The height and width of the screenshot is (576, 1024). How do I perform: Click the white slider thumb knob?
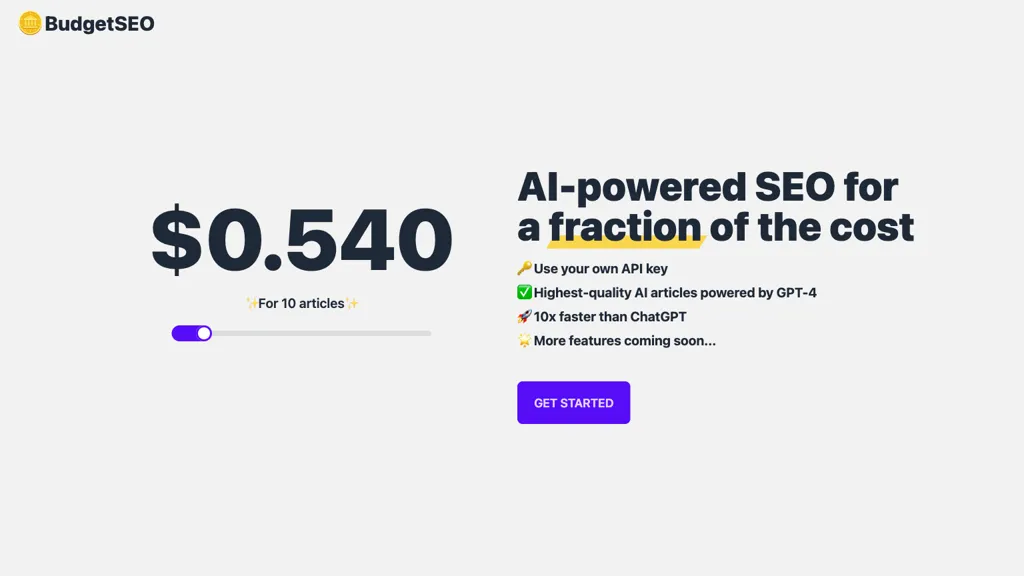point(204,334)
